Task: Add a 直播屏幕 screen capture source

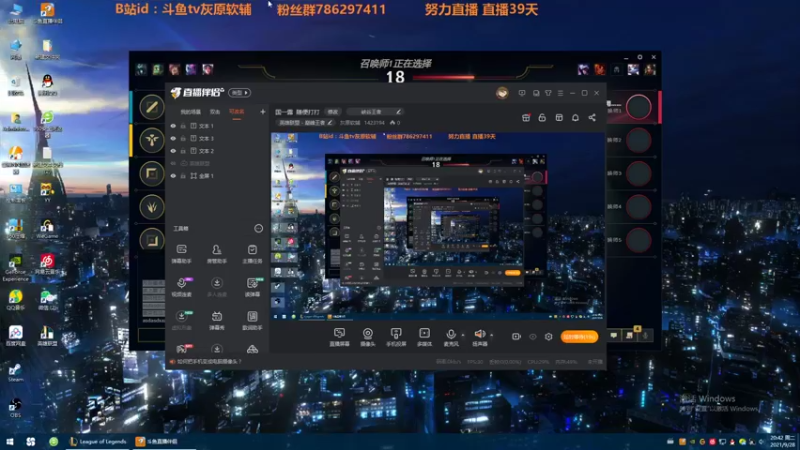Action: (x=339, y=337)
